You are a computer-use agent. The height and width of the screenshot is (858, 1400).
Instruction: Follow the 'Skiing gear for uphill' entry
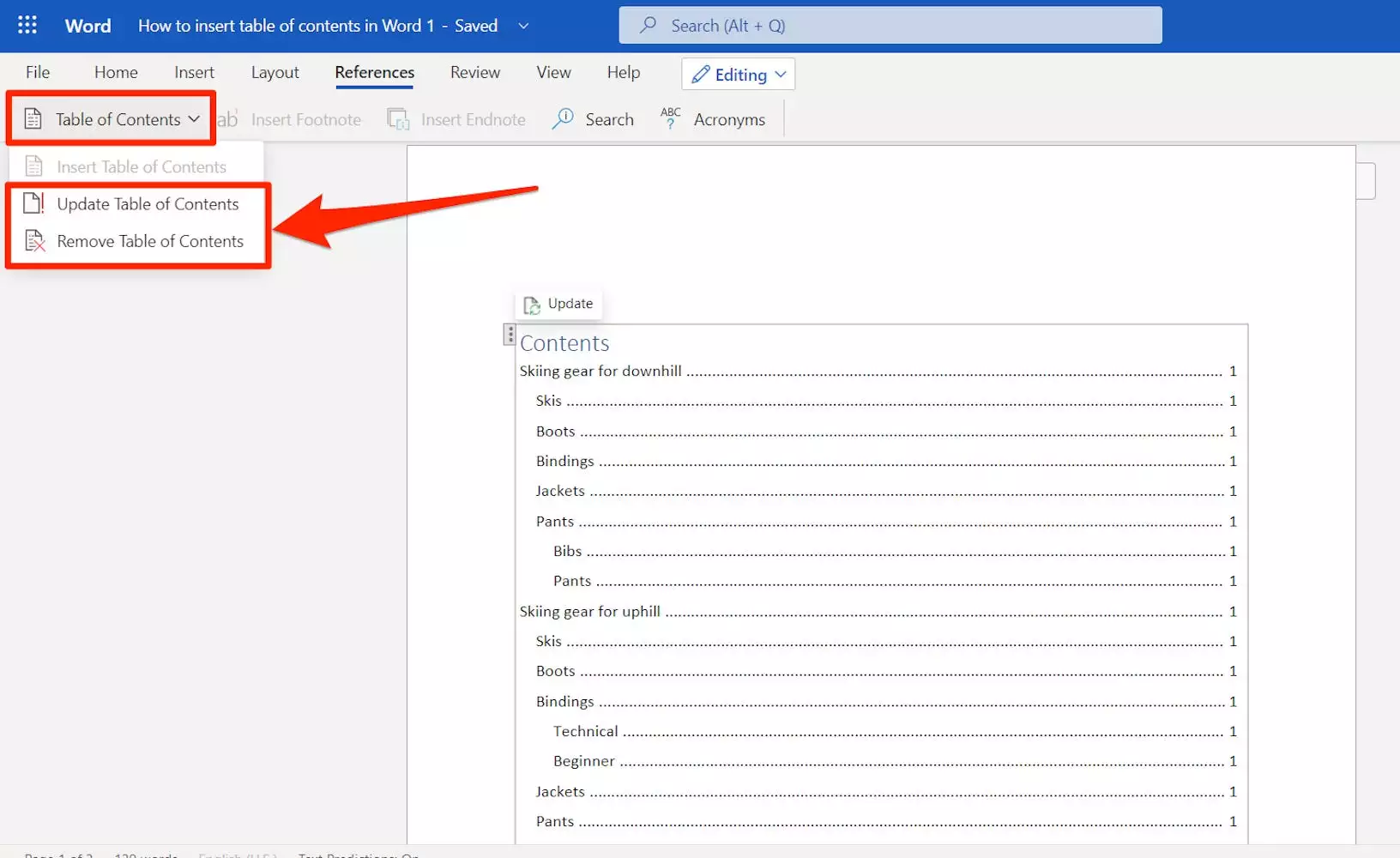tap(590, 612)
